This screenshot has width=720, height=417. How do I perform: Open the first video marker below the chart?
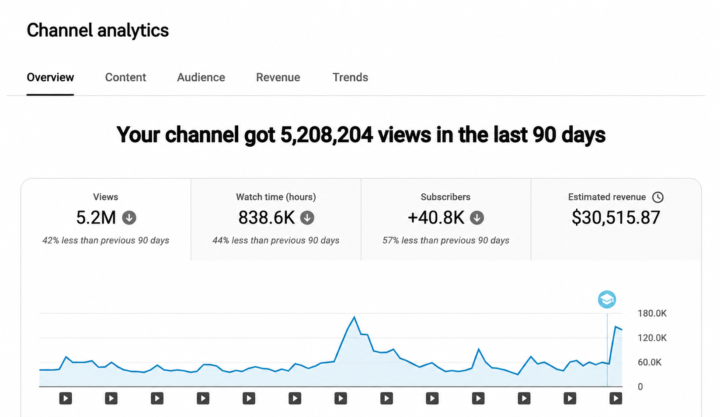tap(65, 398)
